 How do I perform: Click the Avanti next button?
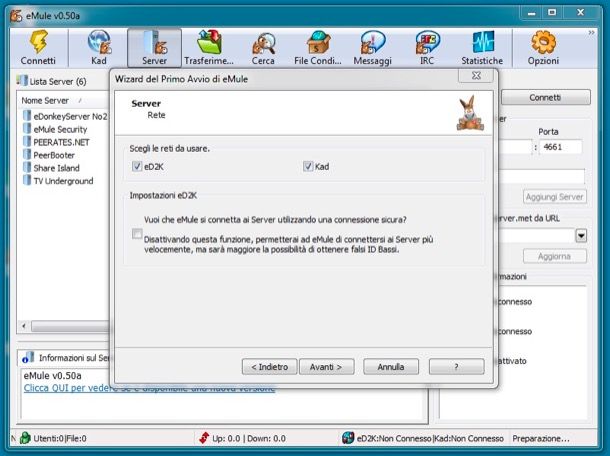(326, 367)
